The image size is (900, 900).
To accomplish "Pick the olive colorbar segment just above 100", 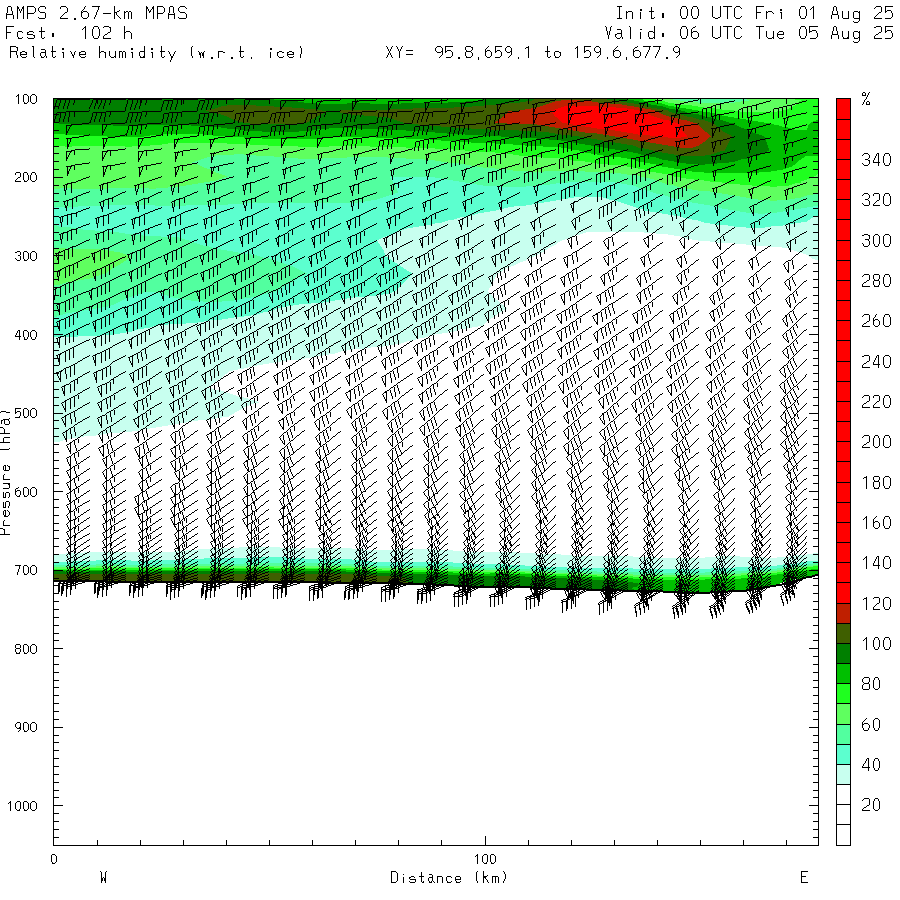I will pyautogui.click(x=843, y=634).
